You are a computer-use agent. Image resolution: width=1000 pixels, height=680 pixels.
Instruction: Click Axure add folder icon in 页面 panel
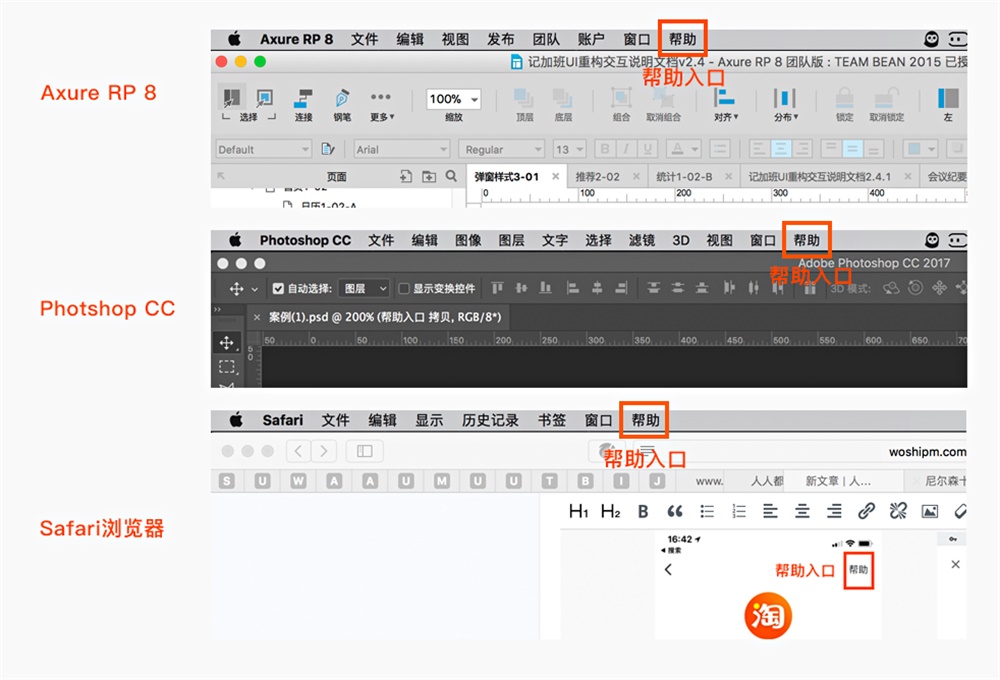[x=429, y=176]
